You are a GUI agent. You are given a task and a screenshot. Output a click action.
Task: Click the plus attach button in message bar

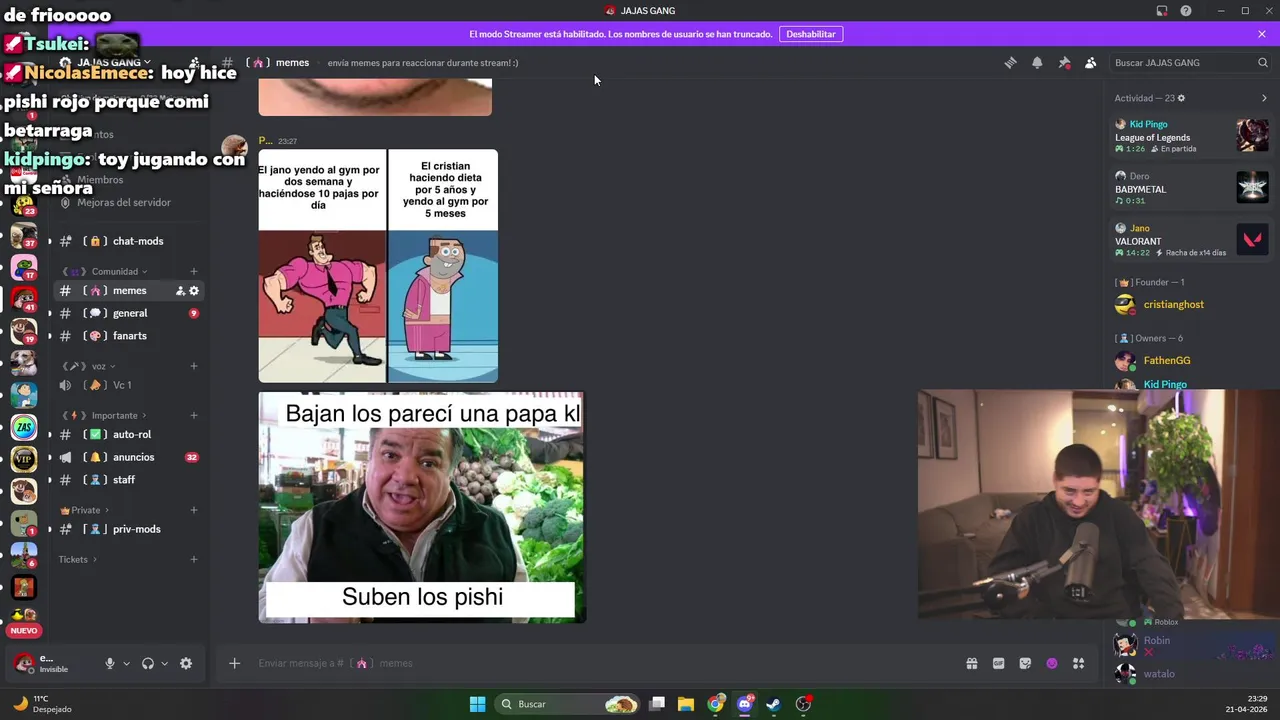pyautogui.click(x=234, y=663)
